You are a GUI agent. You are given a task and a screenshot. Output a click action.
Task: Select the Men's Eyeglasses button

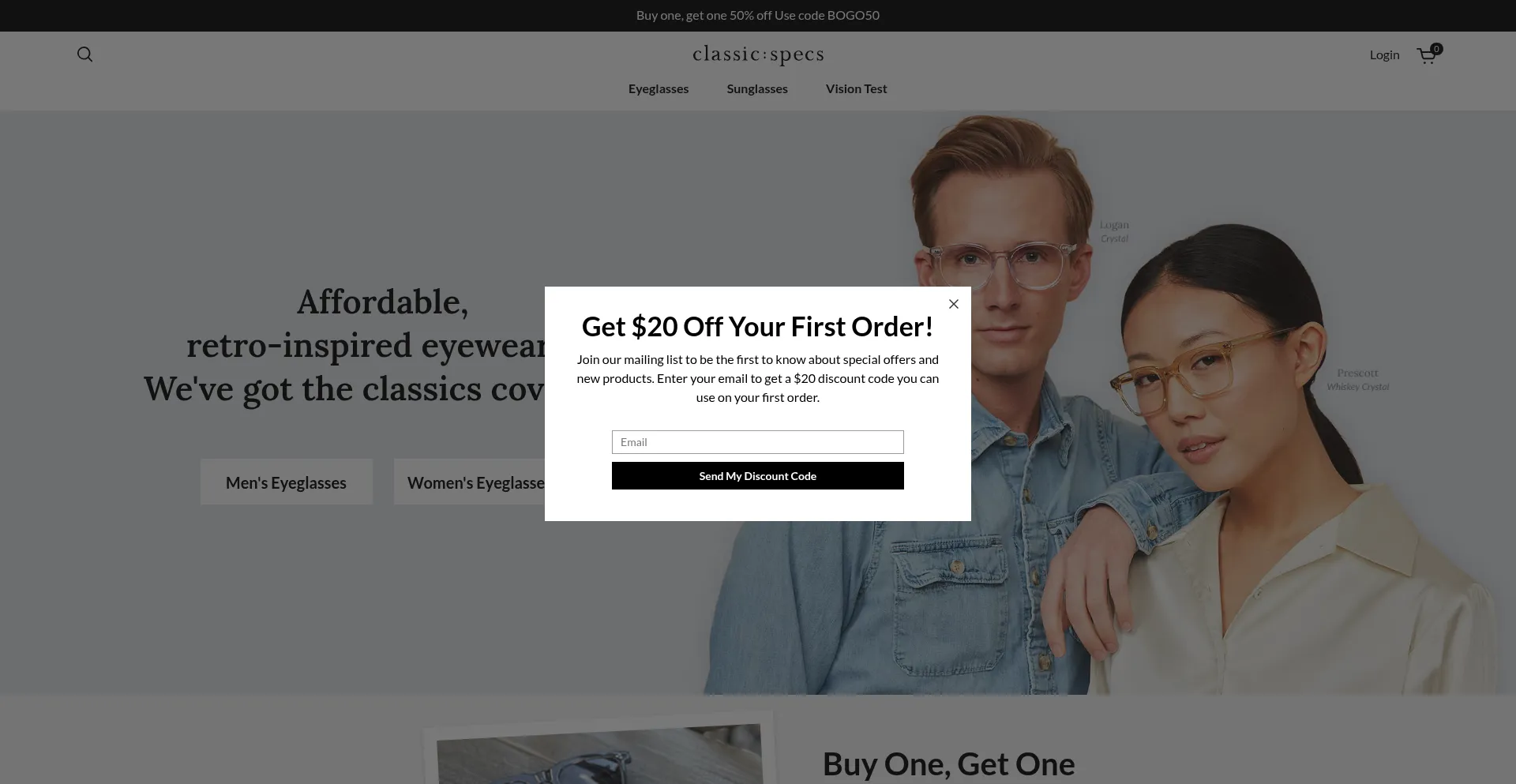tap(287, 482)
